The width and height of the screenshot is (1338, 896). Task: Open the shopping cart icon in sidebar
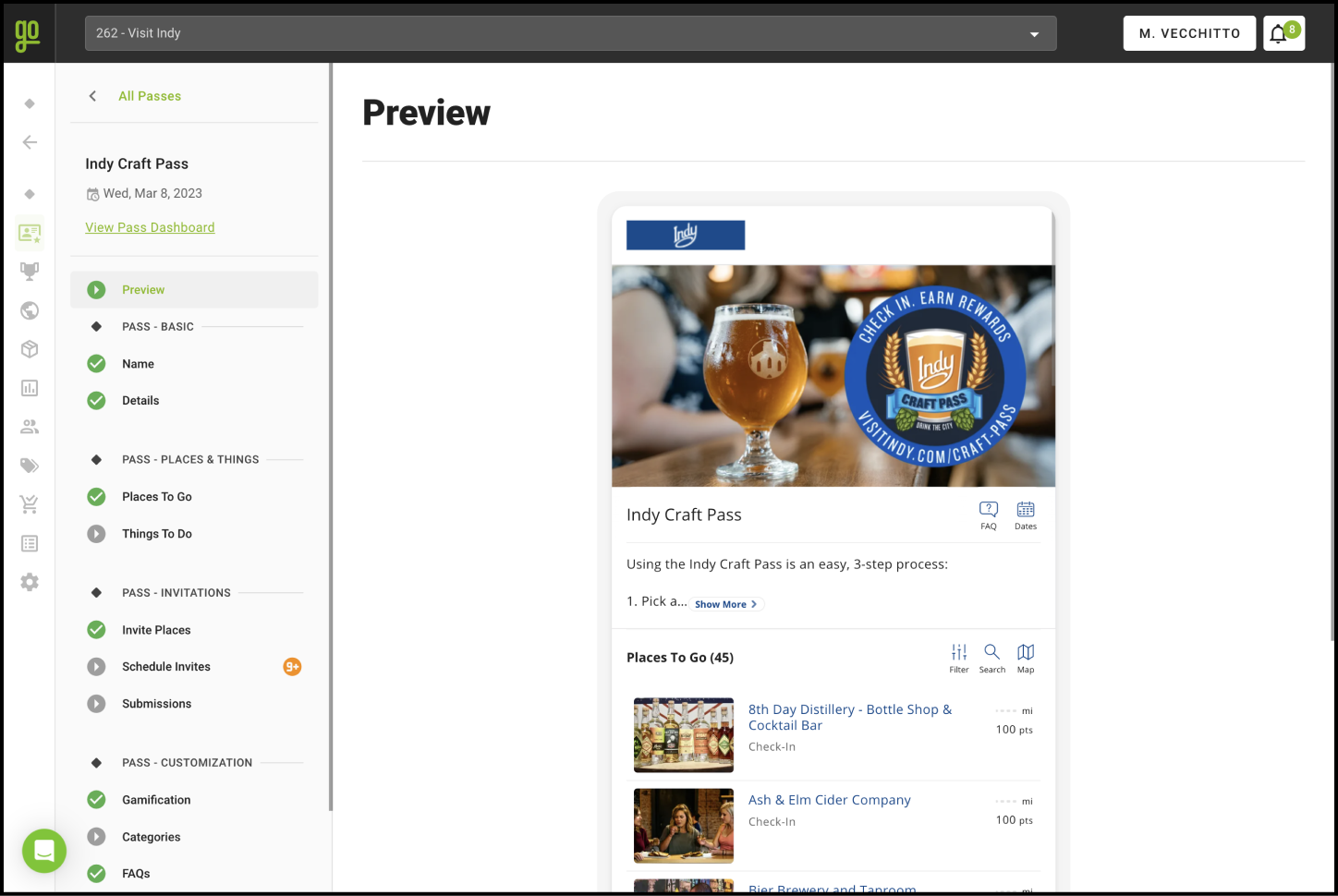30,504
